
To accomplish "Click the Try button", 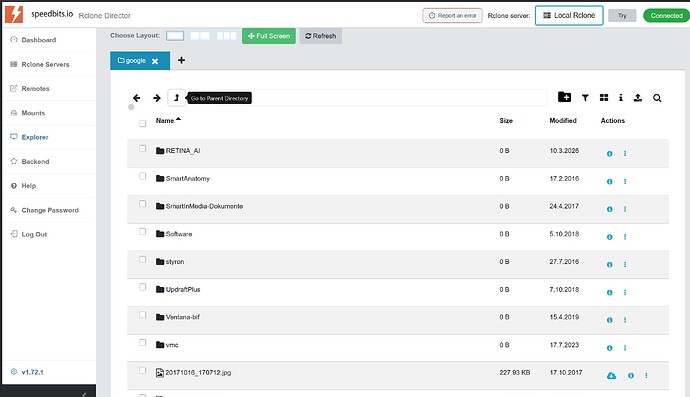I will click(622, 15).
